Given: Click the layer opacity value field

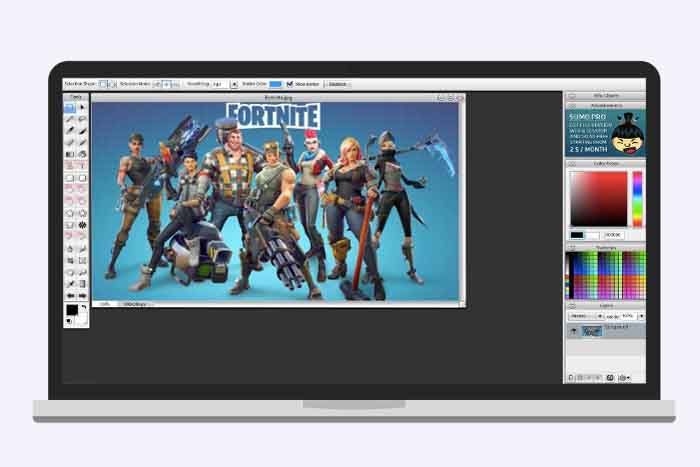Looking at the screenshot, I should 629,316.
